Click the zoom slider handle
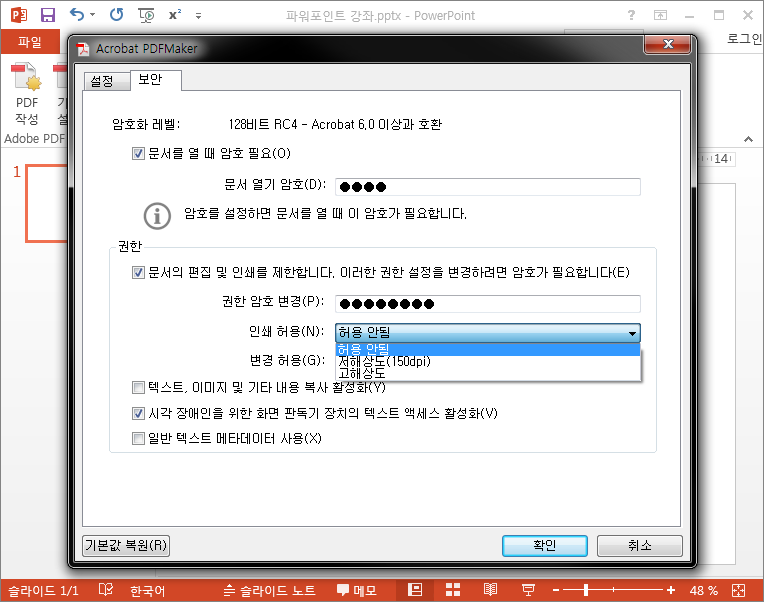The height and width of the screenshot is (602, 764). pos(586,590)
